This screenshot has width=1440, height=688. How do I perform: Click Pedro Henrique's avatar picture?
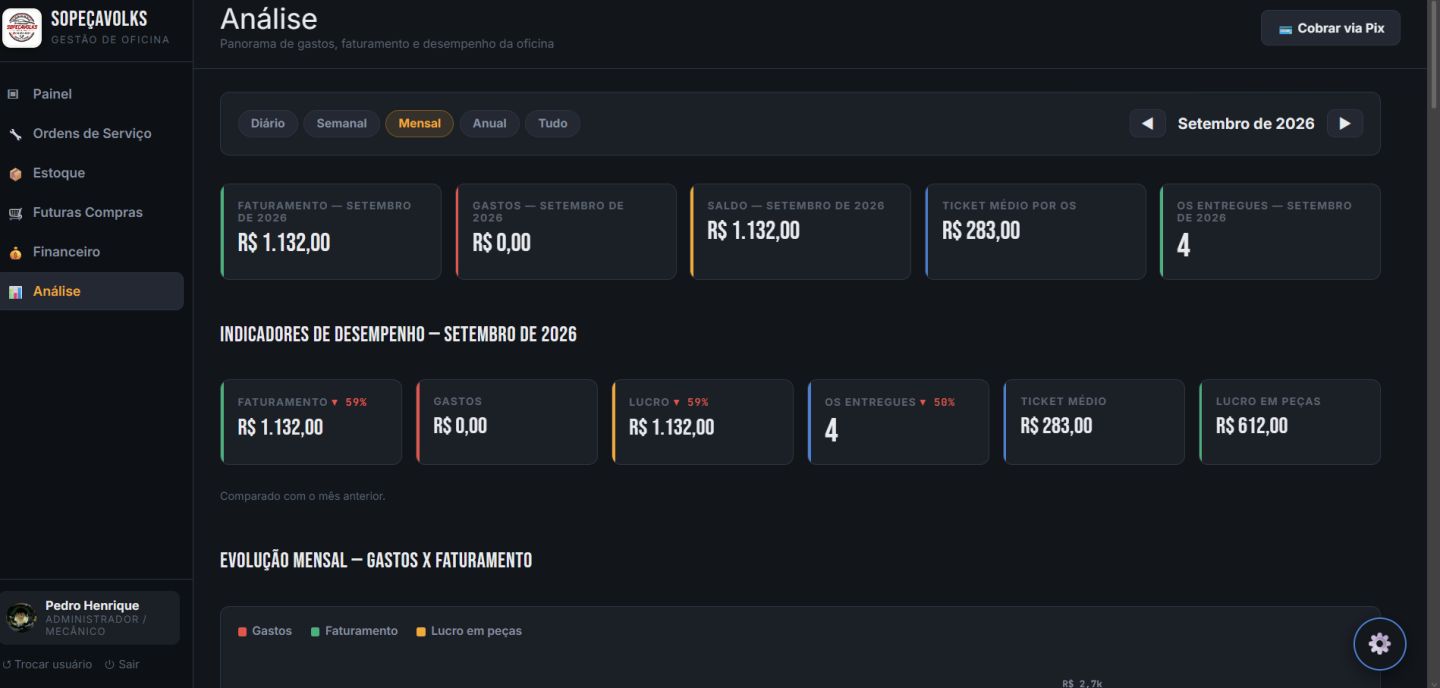point(21,618)
